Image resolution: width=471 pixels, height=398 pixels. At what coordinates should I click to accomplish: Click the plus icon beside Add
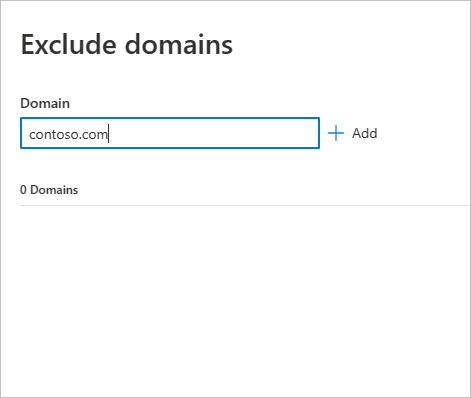point(336,133)
